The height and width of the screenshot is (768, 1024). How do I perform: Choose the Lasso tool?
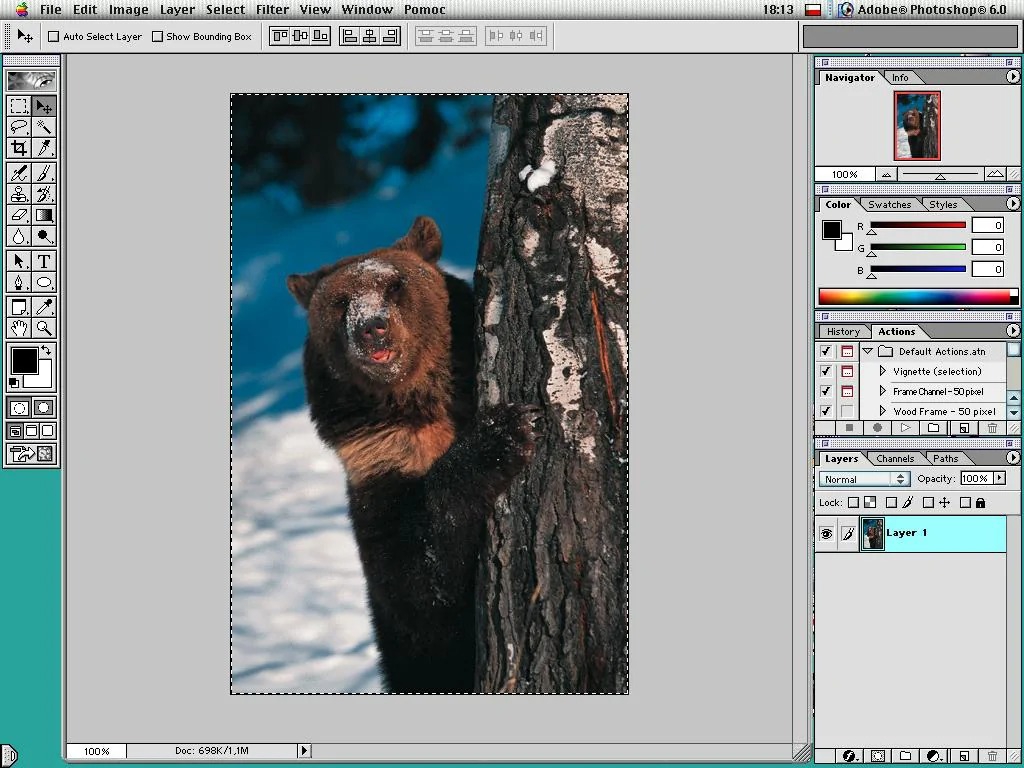point(19,127)
